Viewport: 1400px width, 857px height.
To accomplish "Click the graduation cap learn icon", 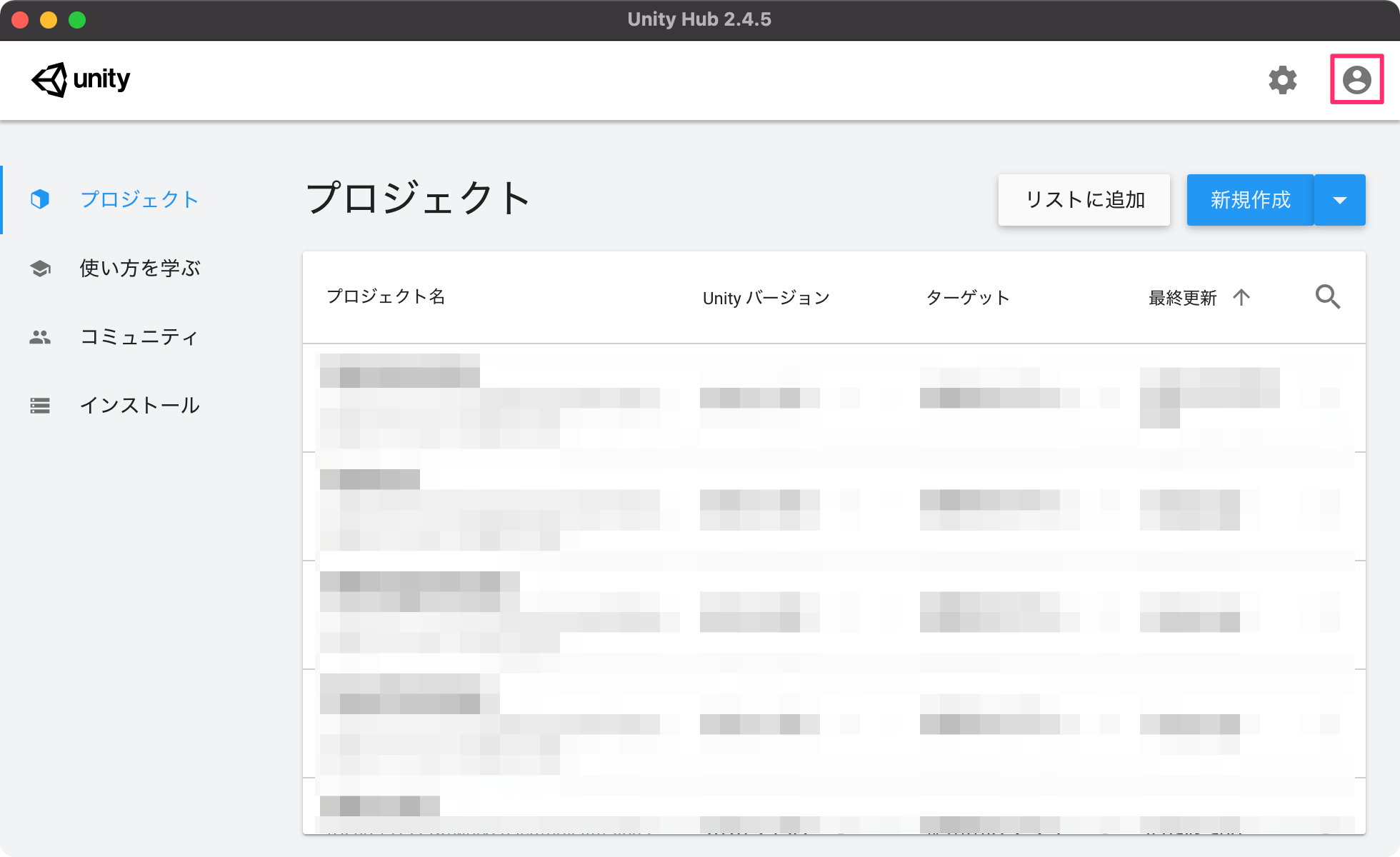I will coord(40,269).
